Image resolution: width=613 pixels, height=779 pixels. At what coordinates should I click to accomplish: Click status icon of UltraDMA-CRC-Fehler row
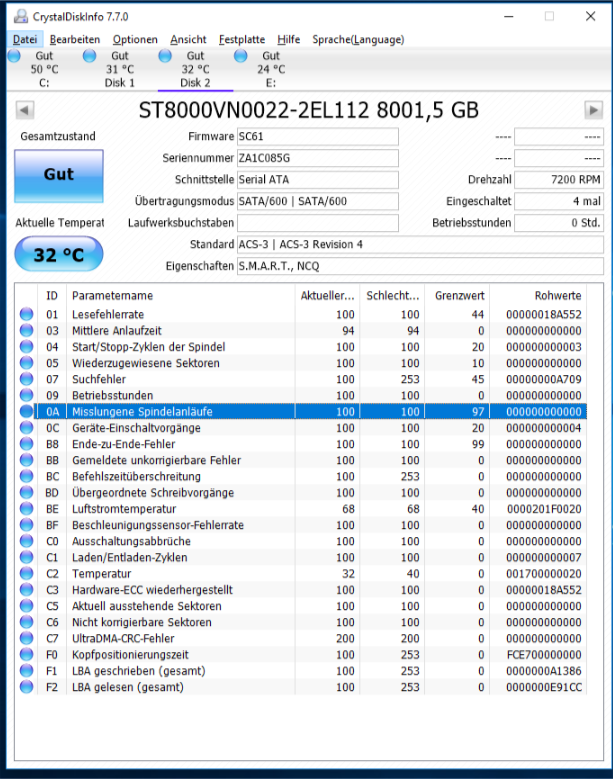coord(26,638)
